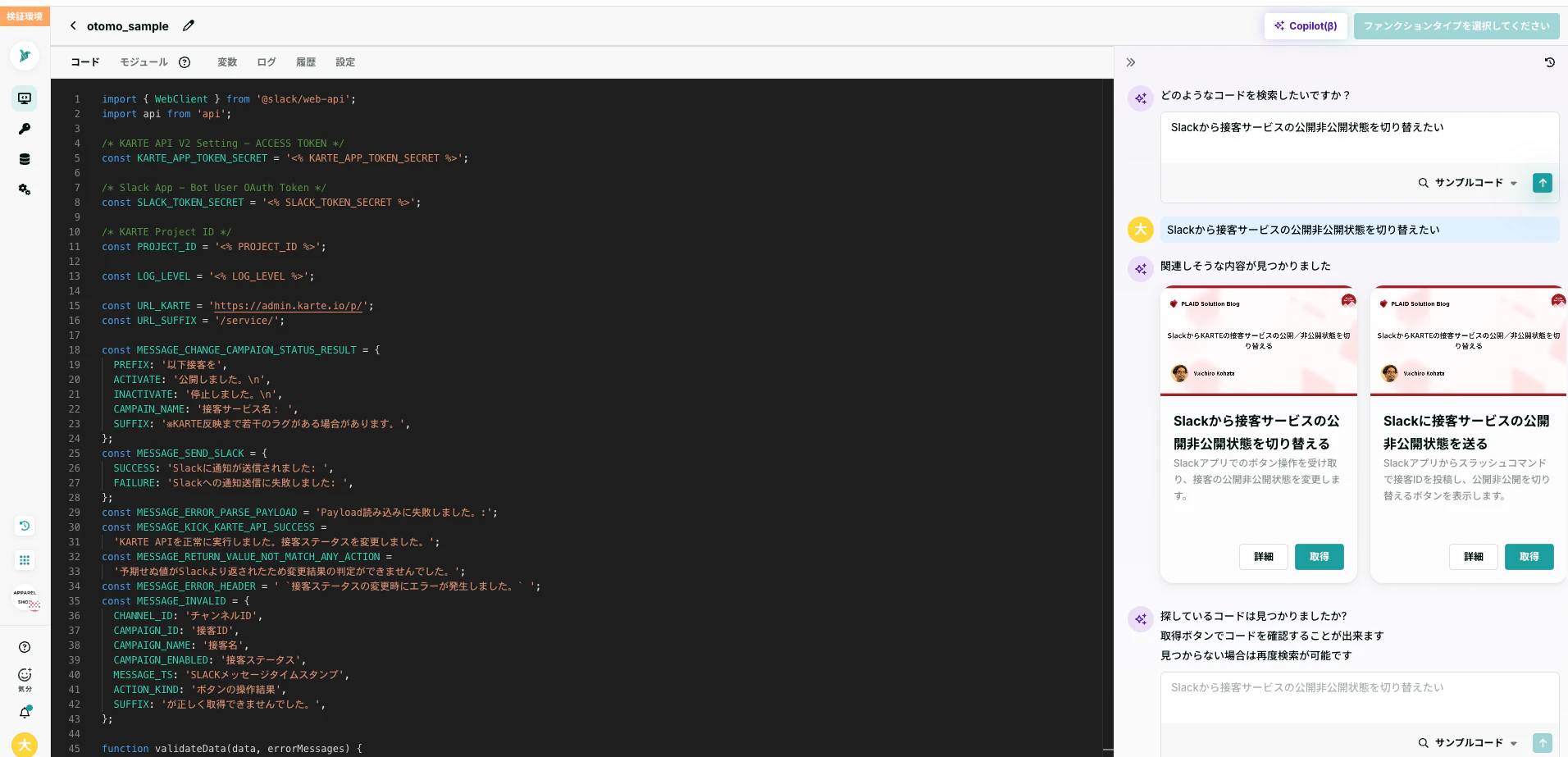Click 取得 on 'Slackから接客サービスの公開非公開状態を切り替える' card
Image resolution: width=1568 pixels, height=757 pixels.
tap(1320, 557)
